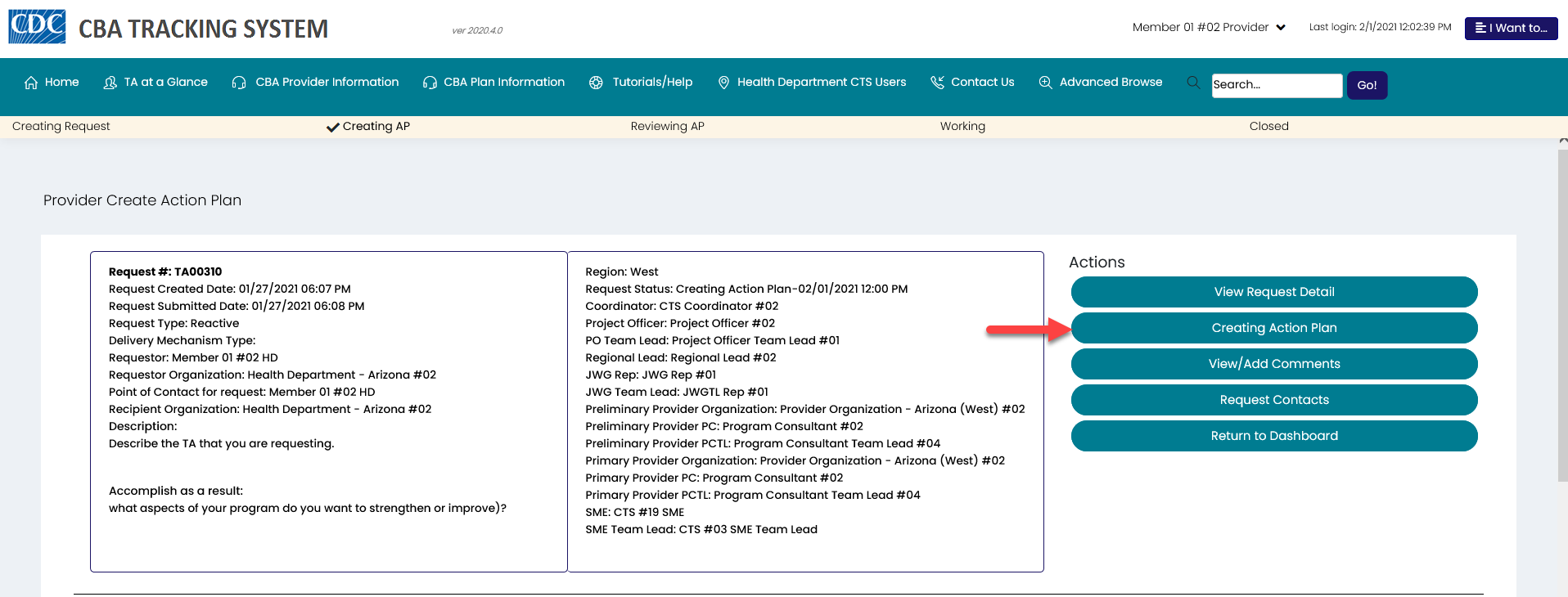Click the CDC logo icon
Viewport: 1568px width, 597px height.
[37, 27]
